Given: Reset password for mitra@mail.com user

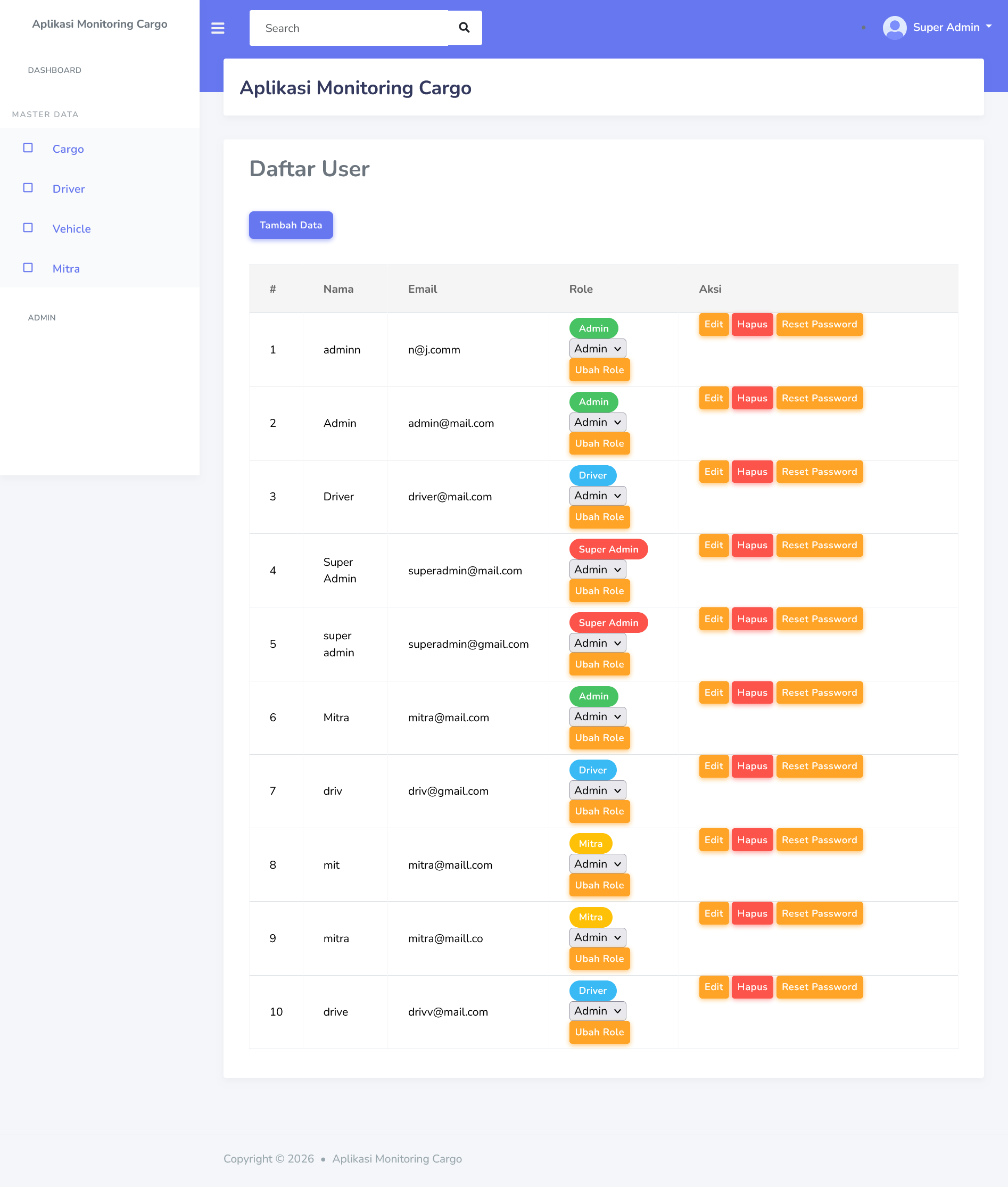Looking at the screenshot, I should 819,693.
